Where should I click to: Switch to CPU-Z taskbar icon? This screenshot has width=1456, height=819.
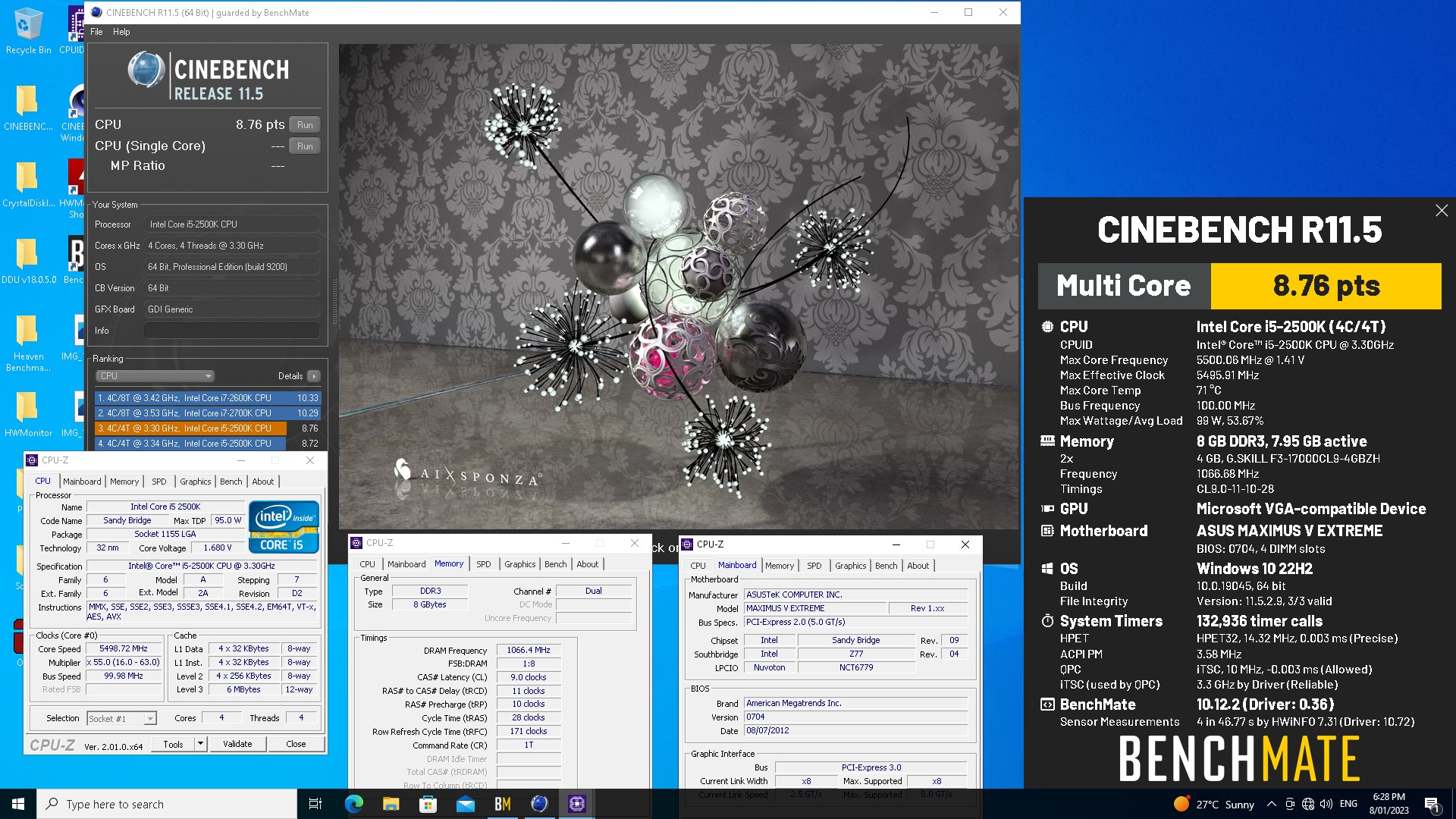(x=576, y=804)
